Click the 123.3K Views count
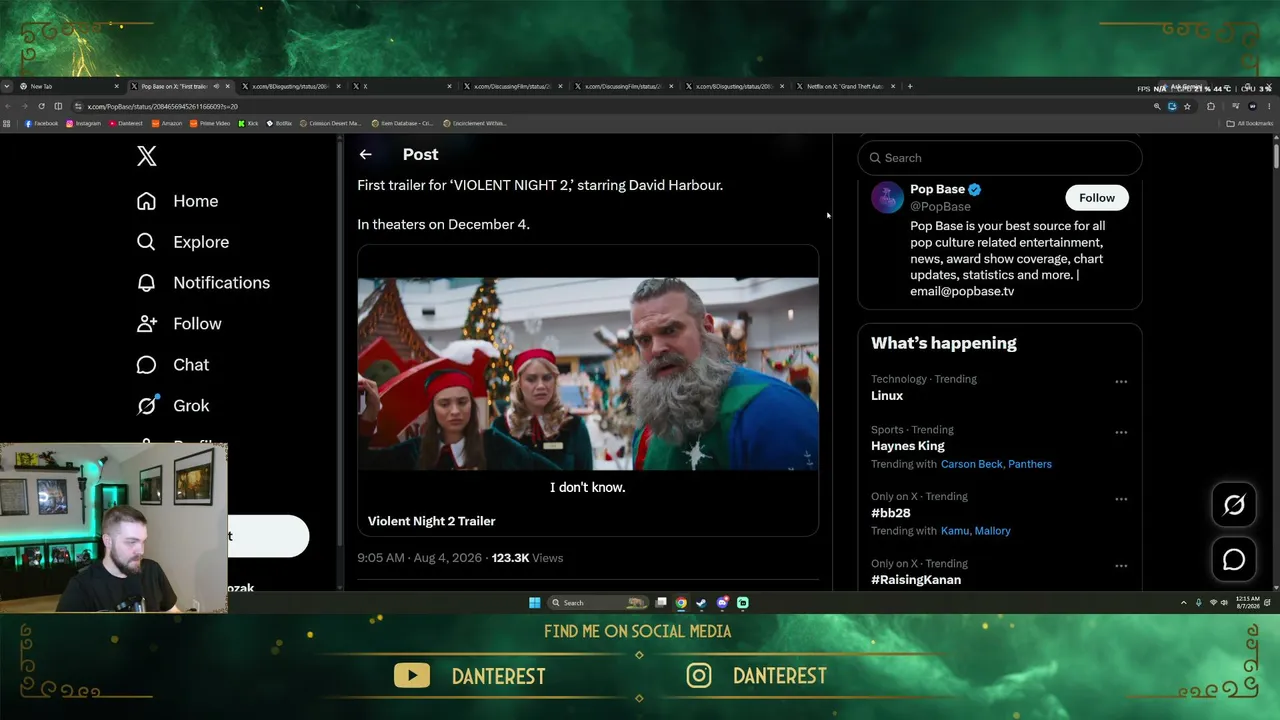The width and height of the screenshot is (1280, 720). pos(527,558)
